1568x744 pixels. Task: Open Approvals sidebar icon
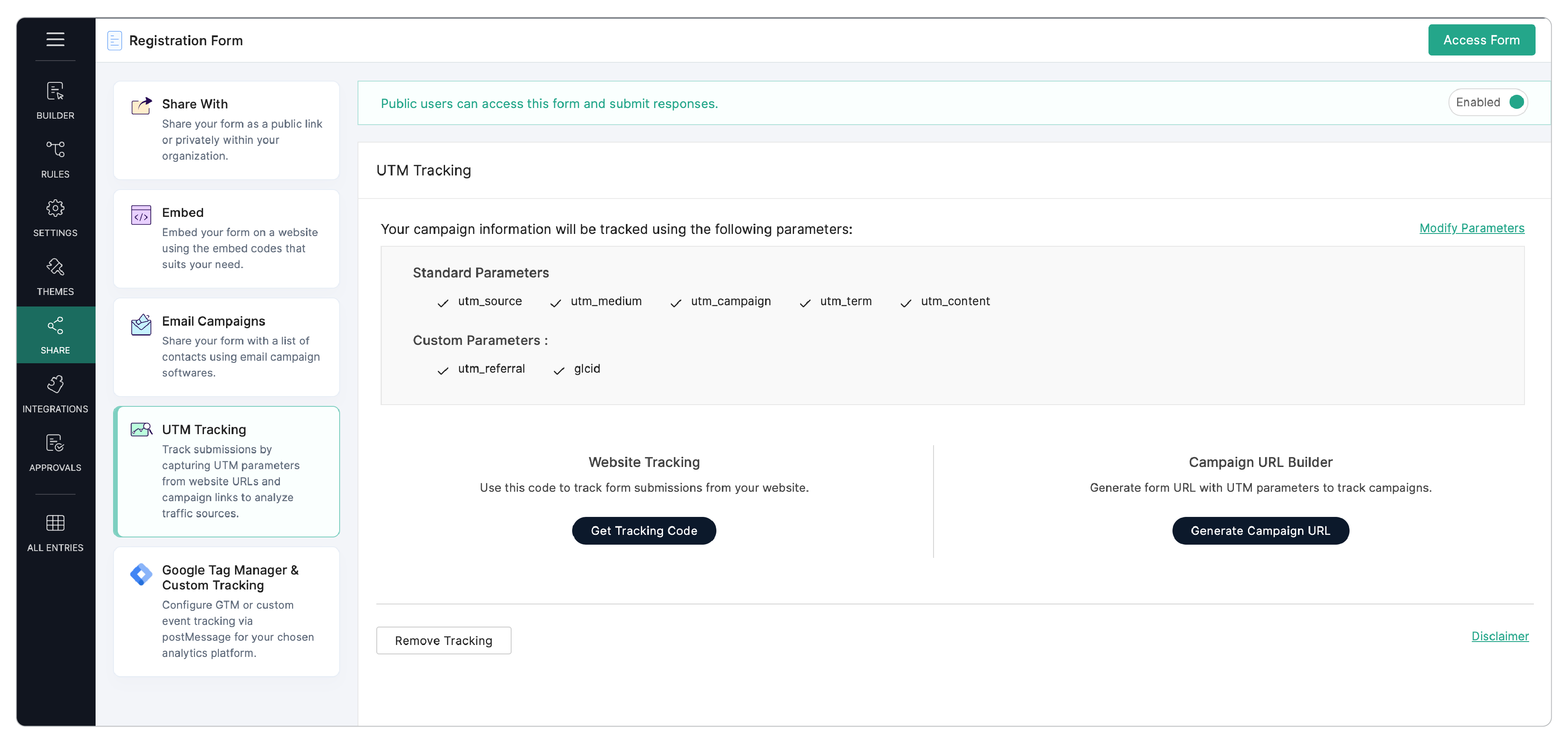tap(55, 443)
